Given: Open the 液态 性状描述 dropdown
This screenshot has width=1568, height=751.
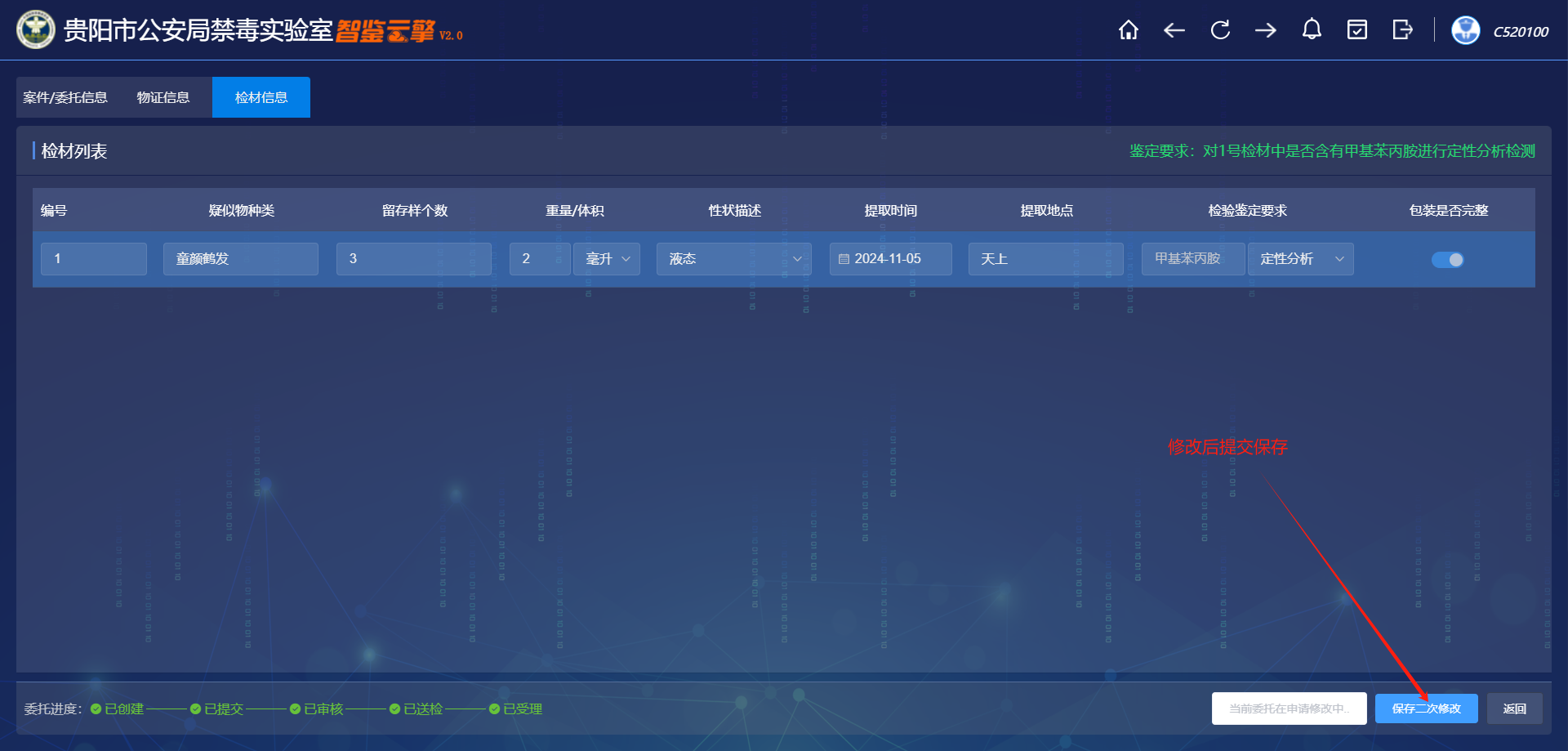Looking at the screenshot, I should 733,259.
